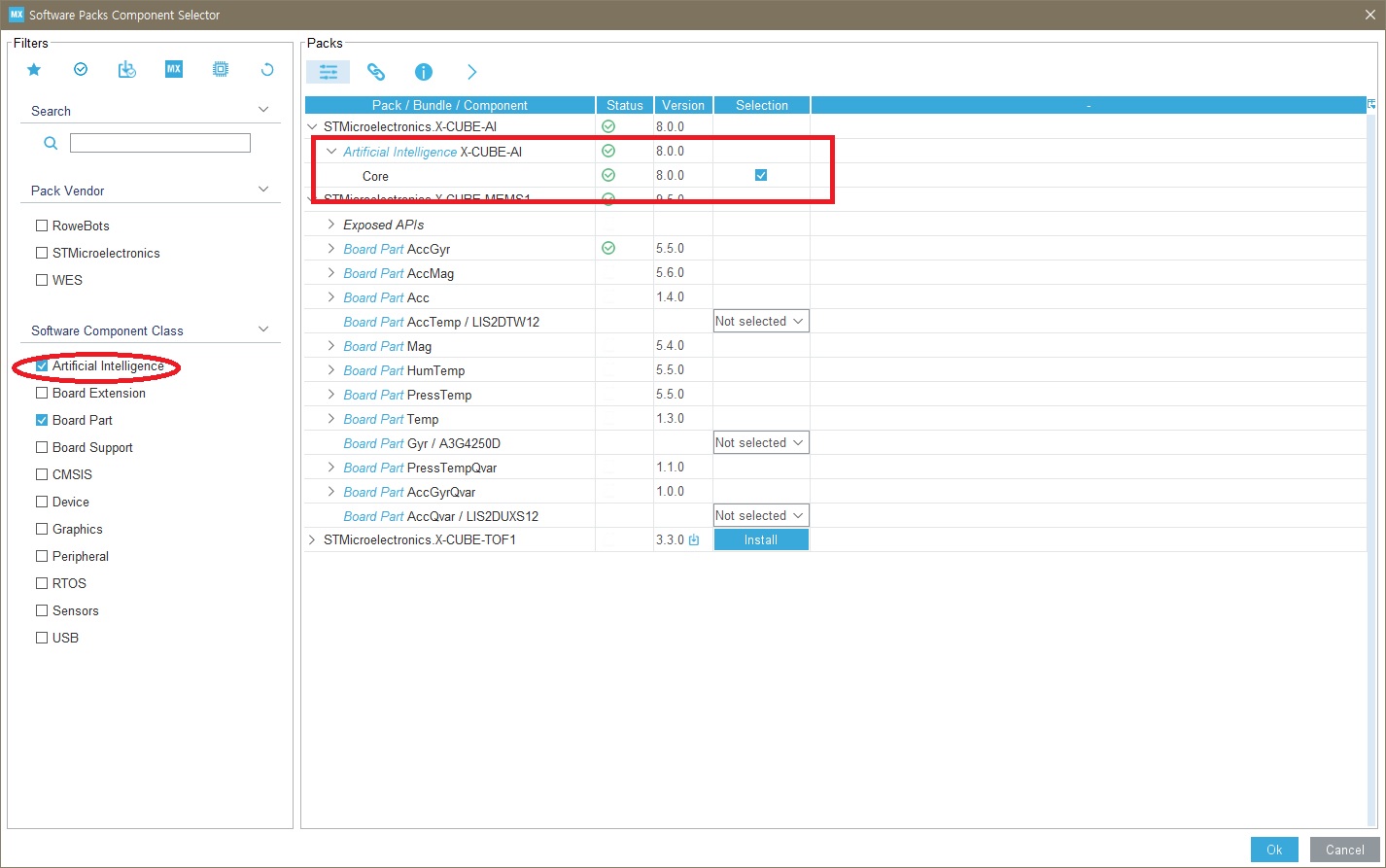Expand the STMicroelectronics.X-CUBE-TOF1 pack
Viewport: 1386px width, 868px height.
tap(312, 539)
